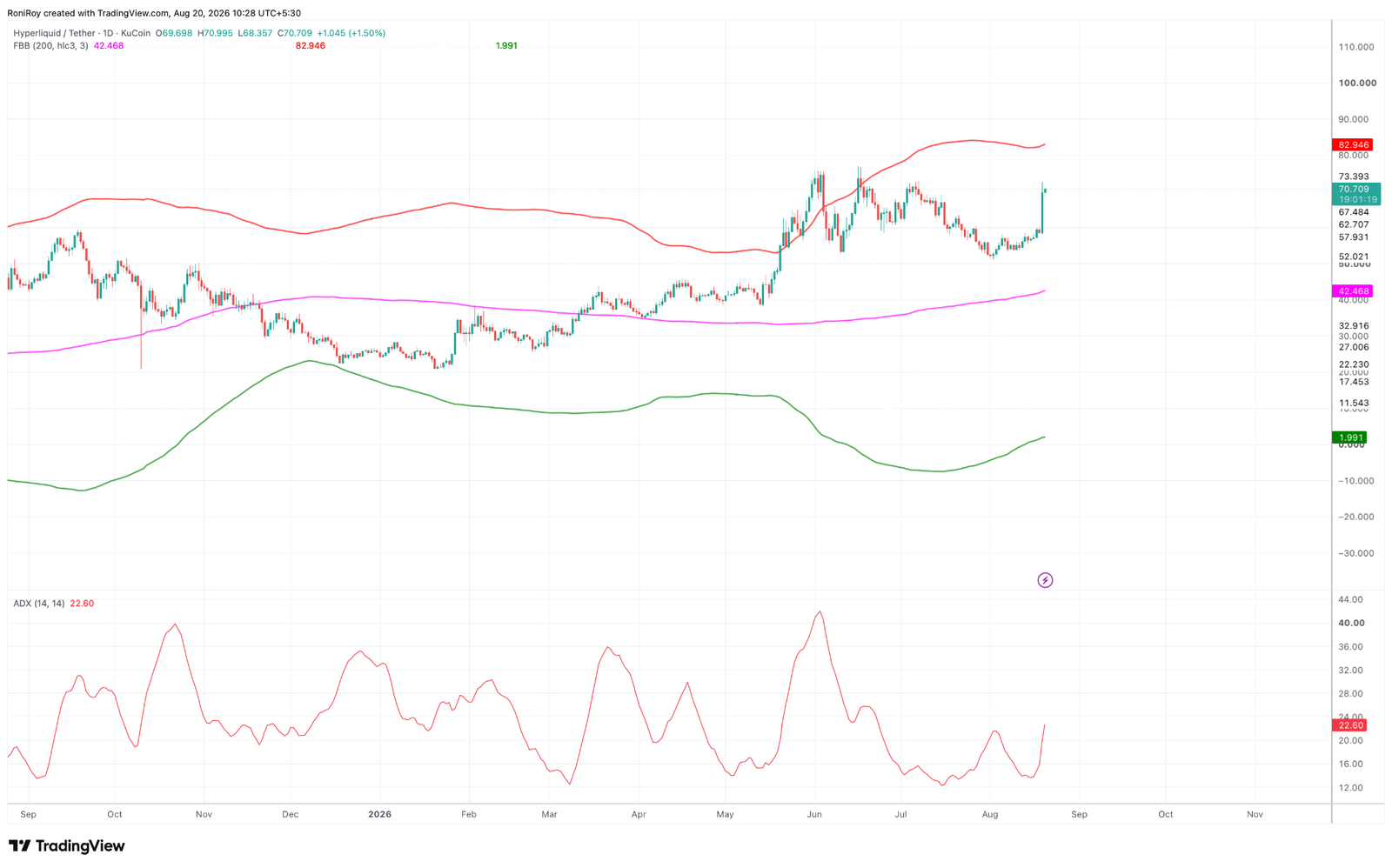
Task: Click the red 22.60 ADX axis tag
Action: (x=1350, y=725)
